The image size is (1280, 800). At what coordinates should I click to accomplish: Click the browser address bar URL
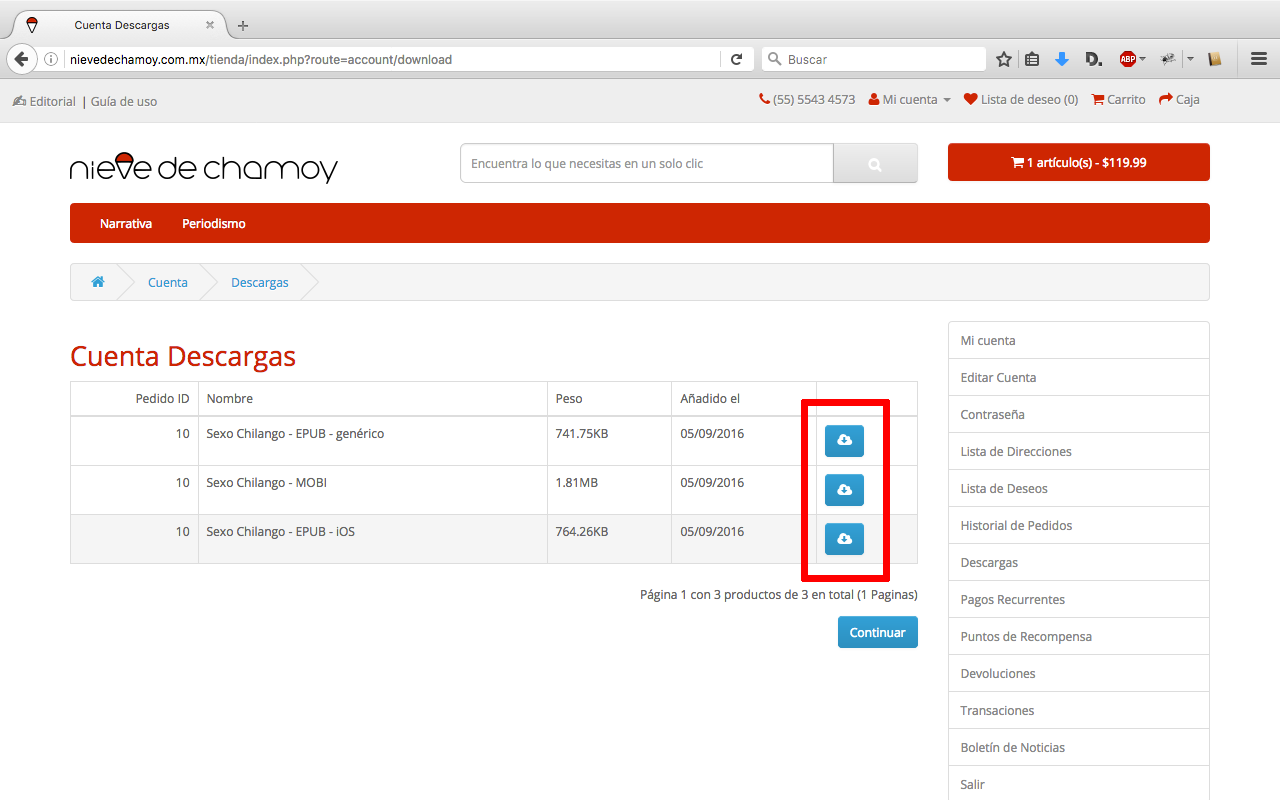pos(260,59)
